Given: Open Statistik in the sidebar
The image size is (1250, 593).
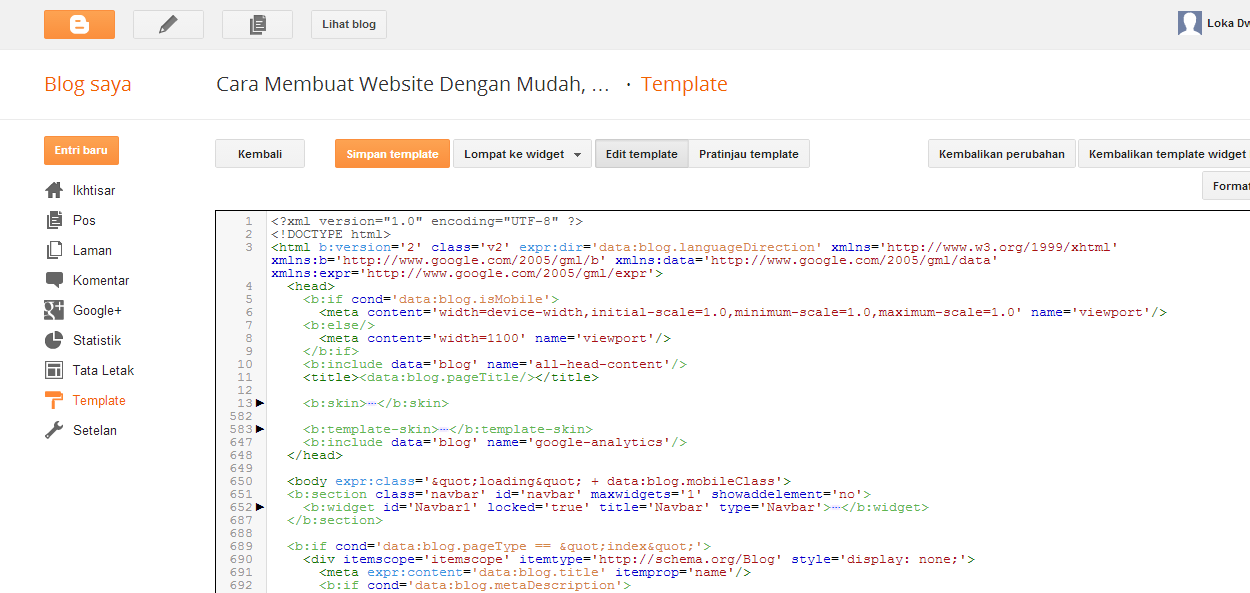Looking at the screenshot, I should pyautogui.click(x=97, y=340).
